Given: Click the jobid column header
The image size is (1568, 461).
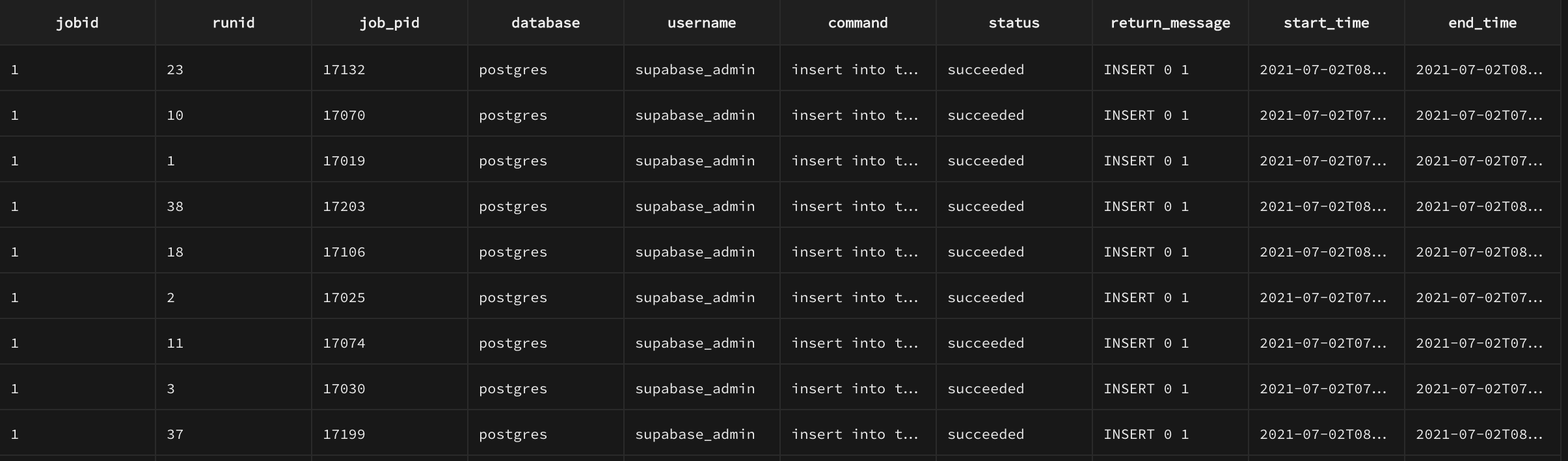Looking at the screenshot, I should pos(77,23).
